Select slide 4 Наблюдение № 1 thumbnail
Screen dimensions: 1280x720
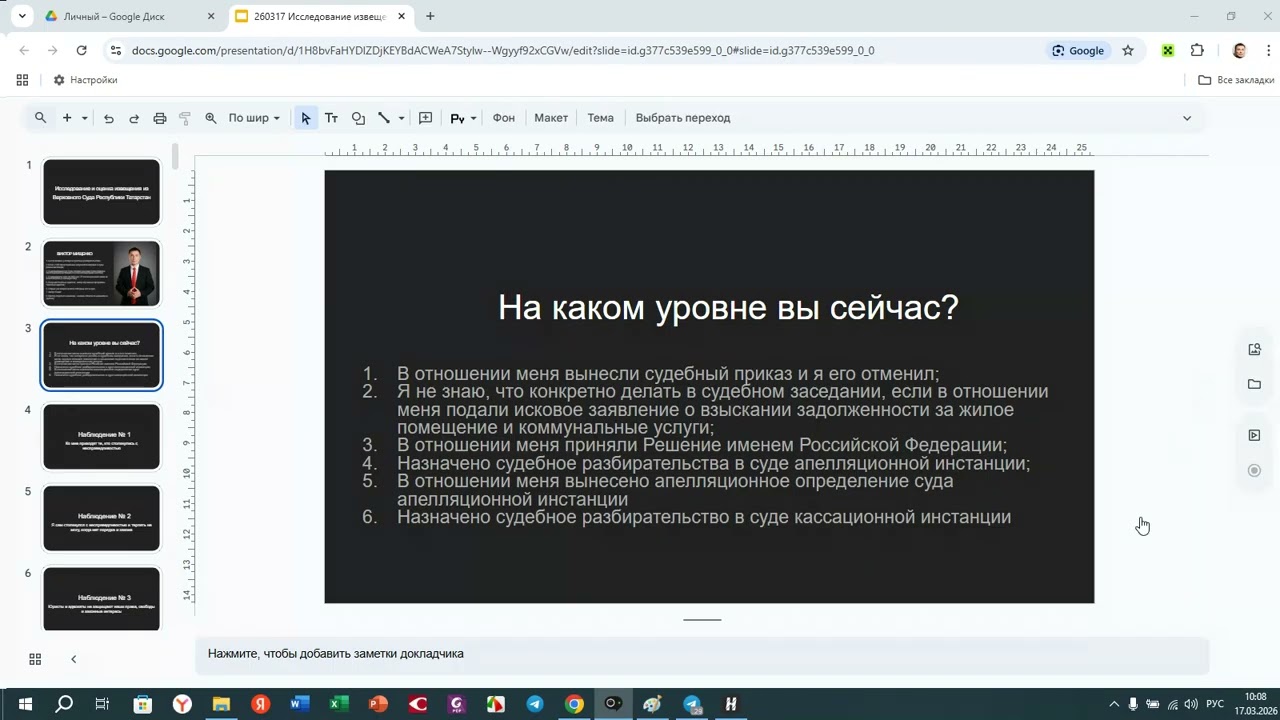point(101,436)
